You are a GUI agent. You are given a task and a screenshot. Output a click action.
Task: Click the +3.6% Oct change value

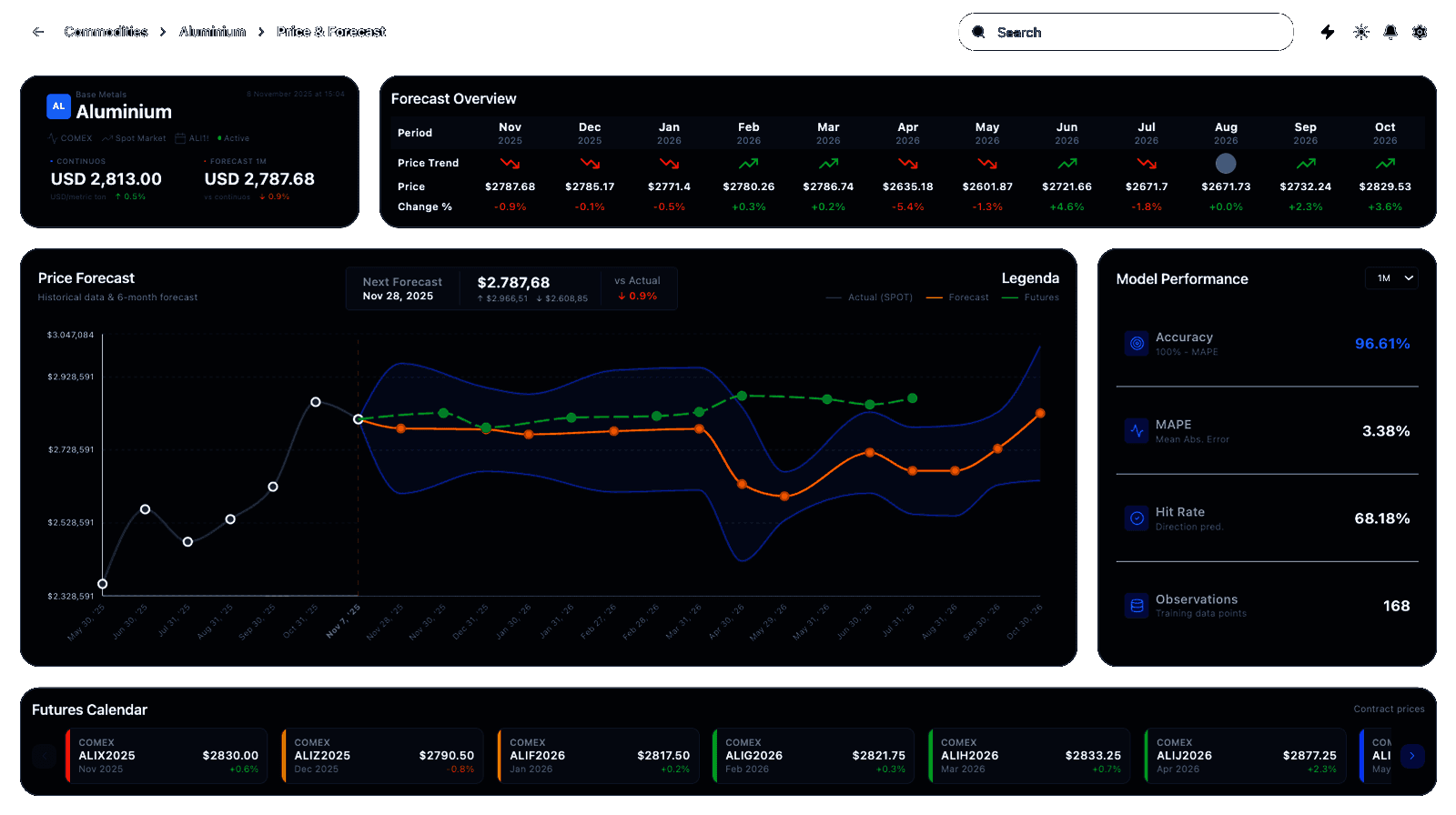coord(1385,207)
